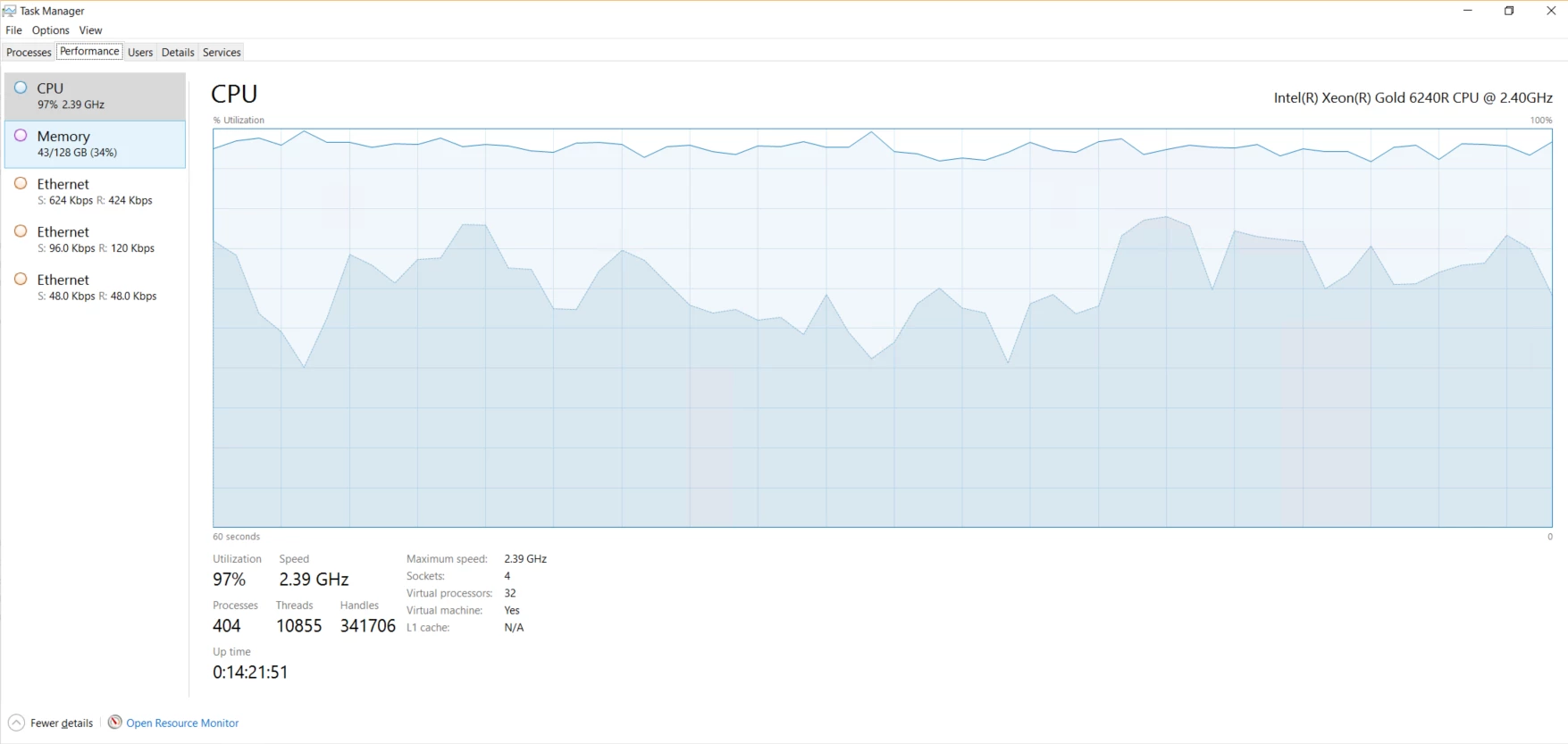Click the up time value 0:14:21:51

click(250, 673)
